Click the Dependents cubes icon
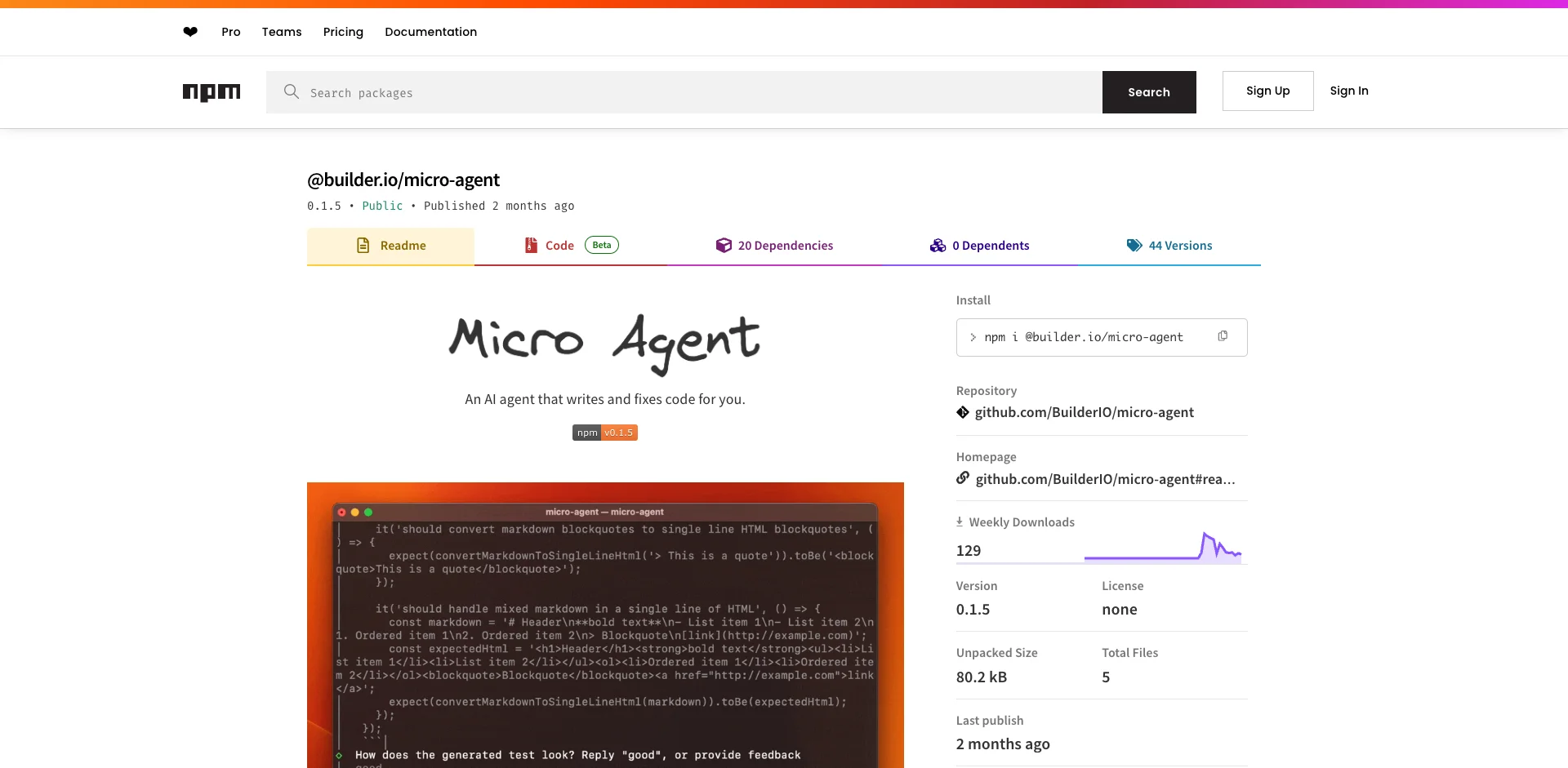The height and width of the screenshot is (768, 1568). pos(938,246)
